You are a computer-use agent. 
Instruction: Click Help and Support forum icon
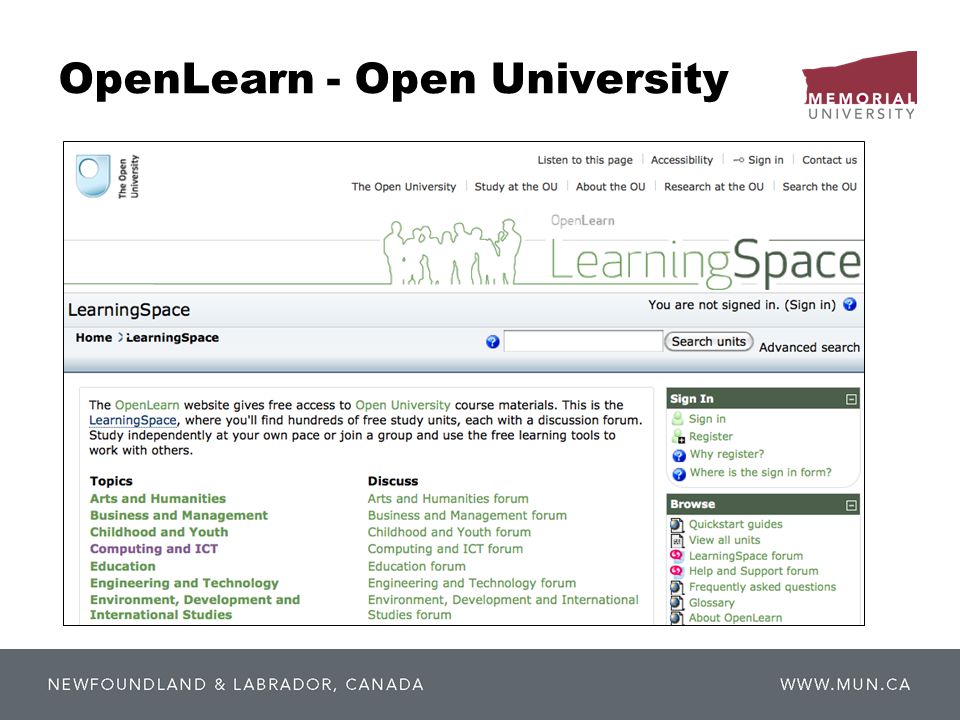(677, 571)
